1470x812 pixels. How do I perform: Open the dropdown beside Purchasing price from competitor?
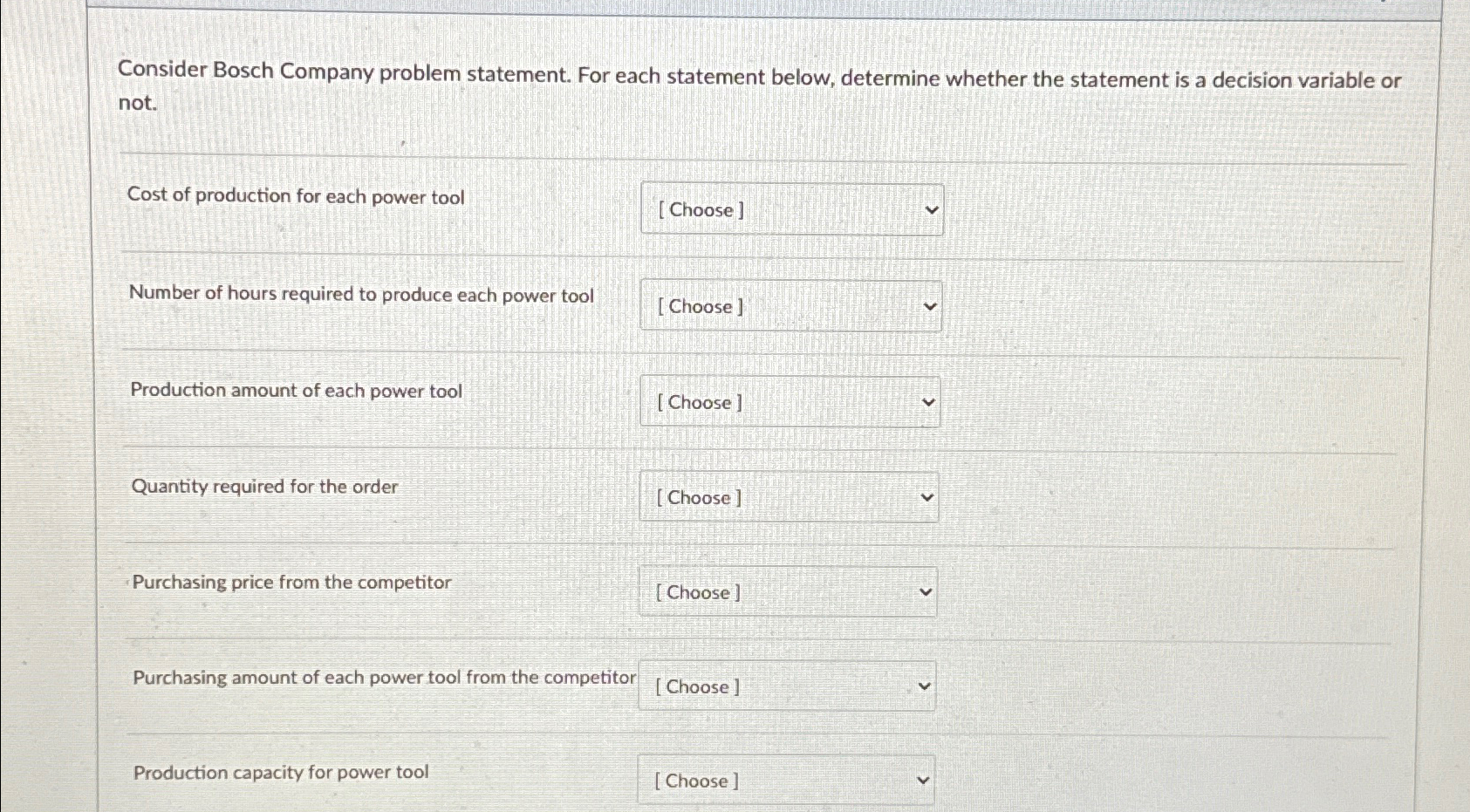786,591
